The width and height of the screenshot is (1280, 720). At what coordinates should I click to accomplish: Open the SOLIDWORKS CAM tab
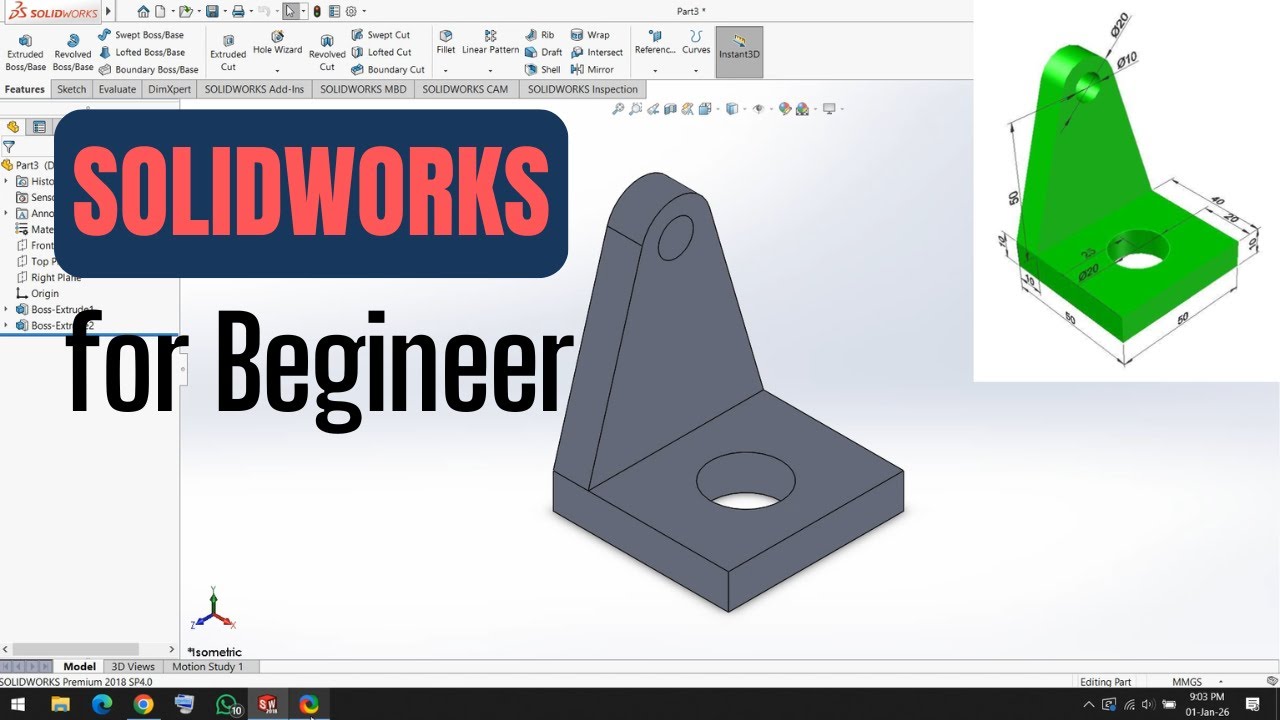coord(465,89)
